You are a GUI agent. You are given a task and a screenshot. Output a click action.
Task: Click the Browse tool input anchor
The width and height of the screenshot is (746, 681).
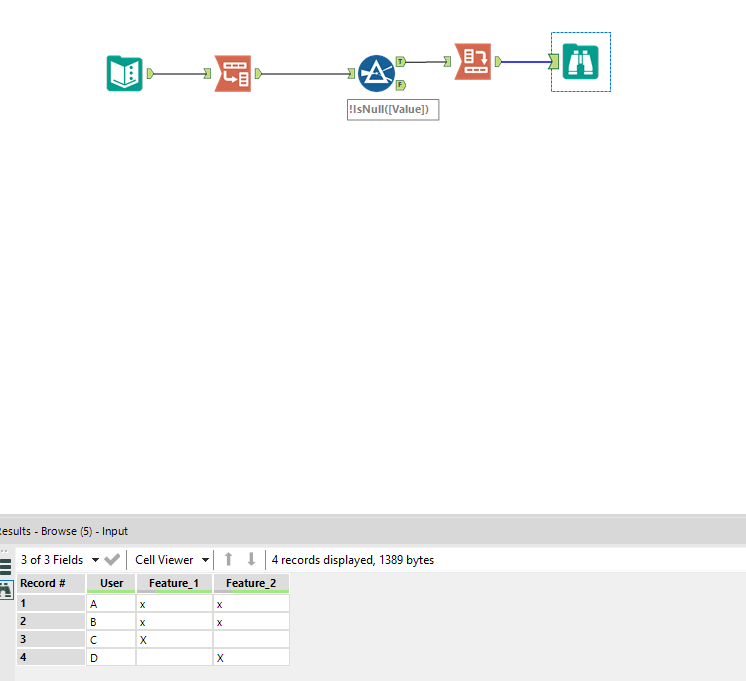pos(554,61)
